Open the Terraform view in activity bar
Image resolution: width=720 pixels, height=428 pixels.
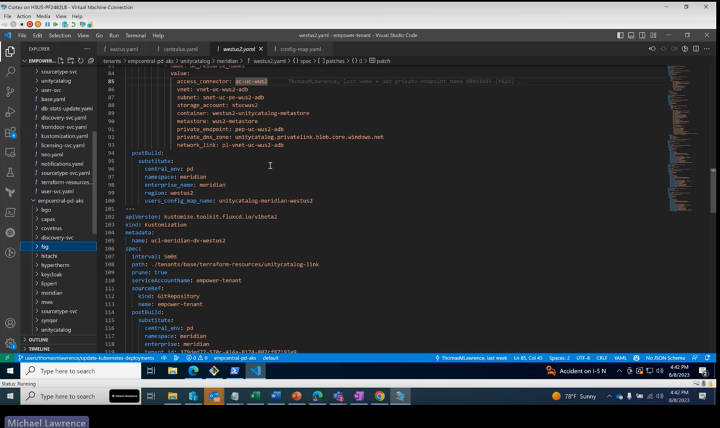(10, 192)
